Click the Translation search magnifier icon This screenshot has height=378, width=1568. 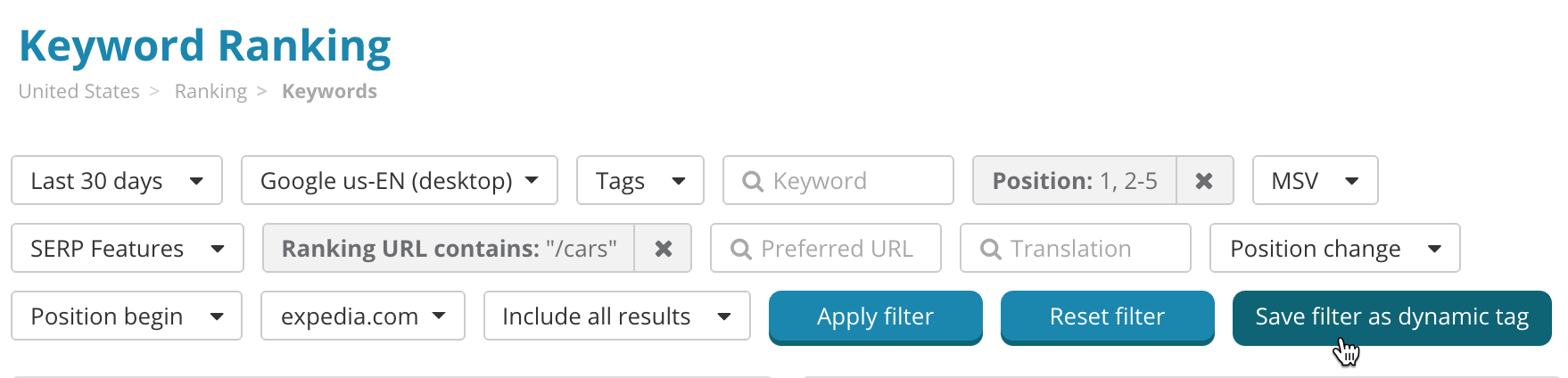point(990,249)
